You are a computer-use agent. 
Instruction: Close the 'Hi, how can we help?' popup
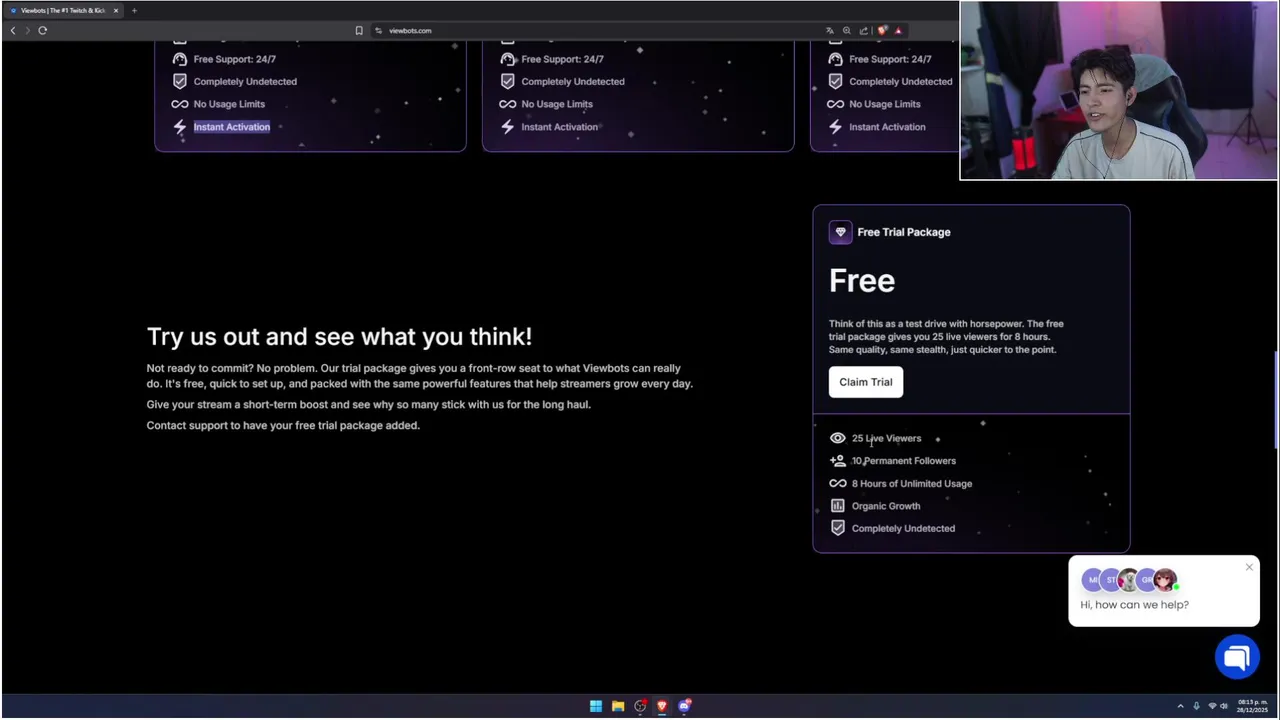pos(1249,568)
